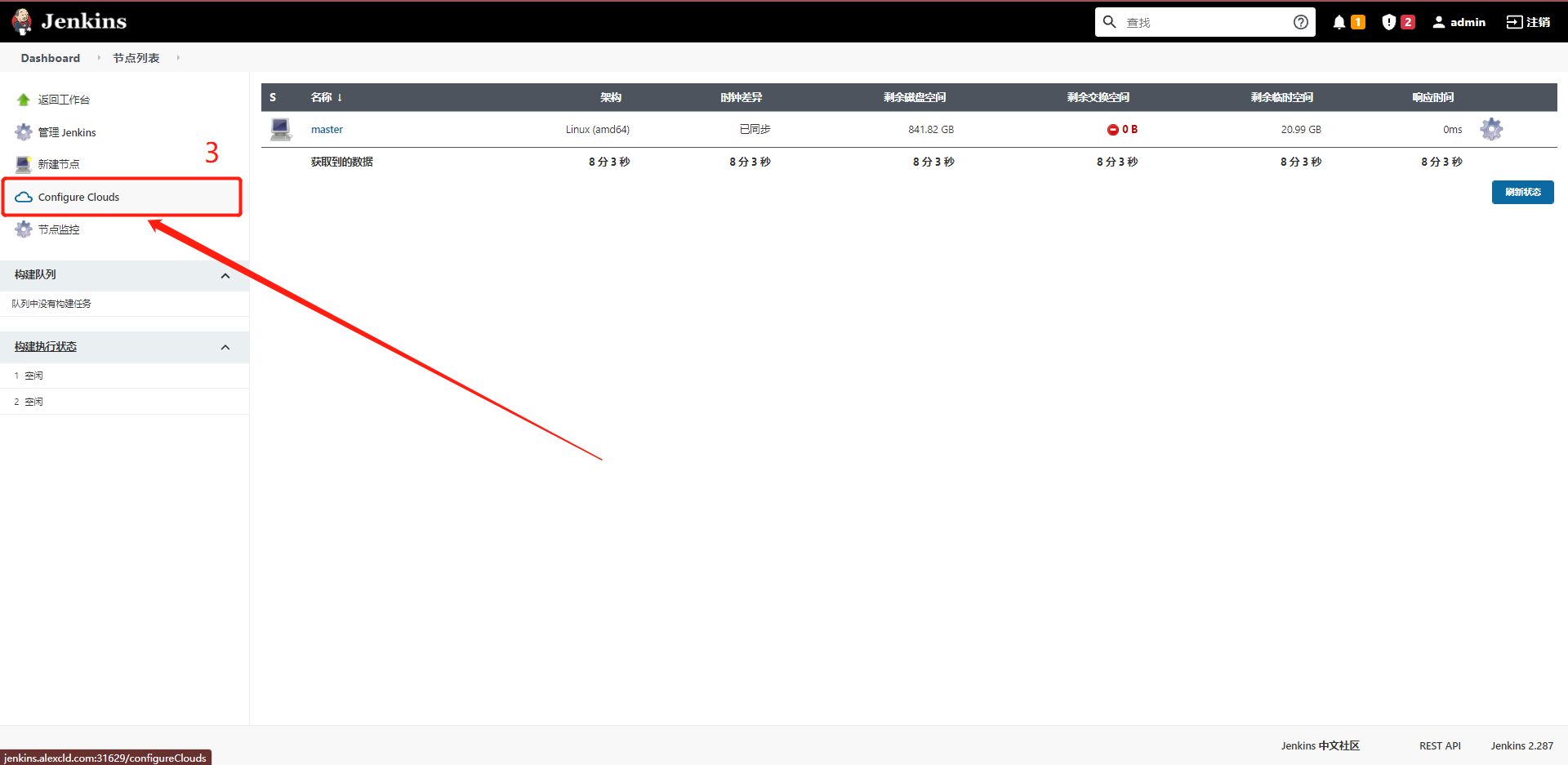Click 节点监控 gear icon
1568x765 pixels.
tap(24, 229)
